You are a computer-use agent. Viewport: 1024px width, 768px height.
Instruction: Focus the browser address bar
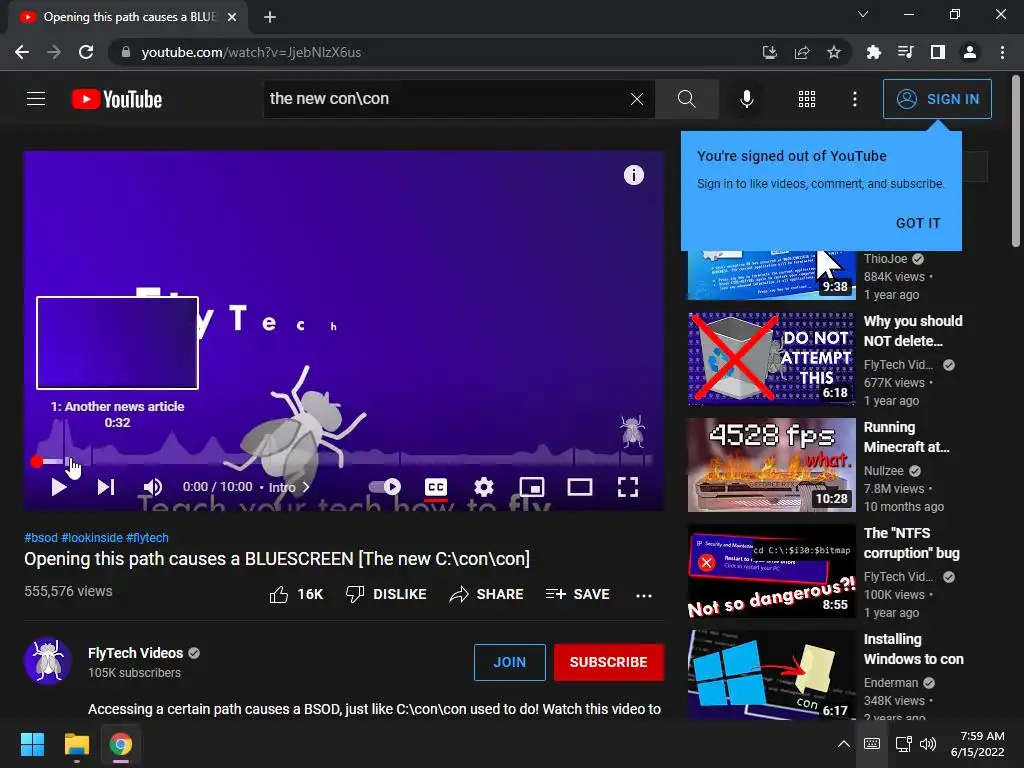tap(431, 52)
